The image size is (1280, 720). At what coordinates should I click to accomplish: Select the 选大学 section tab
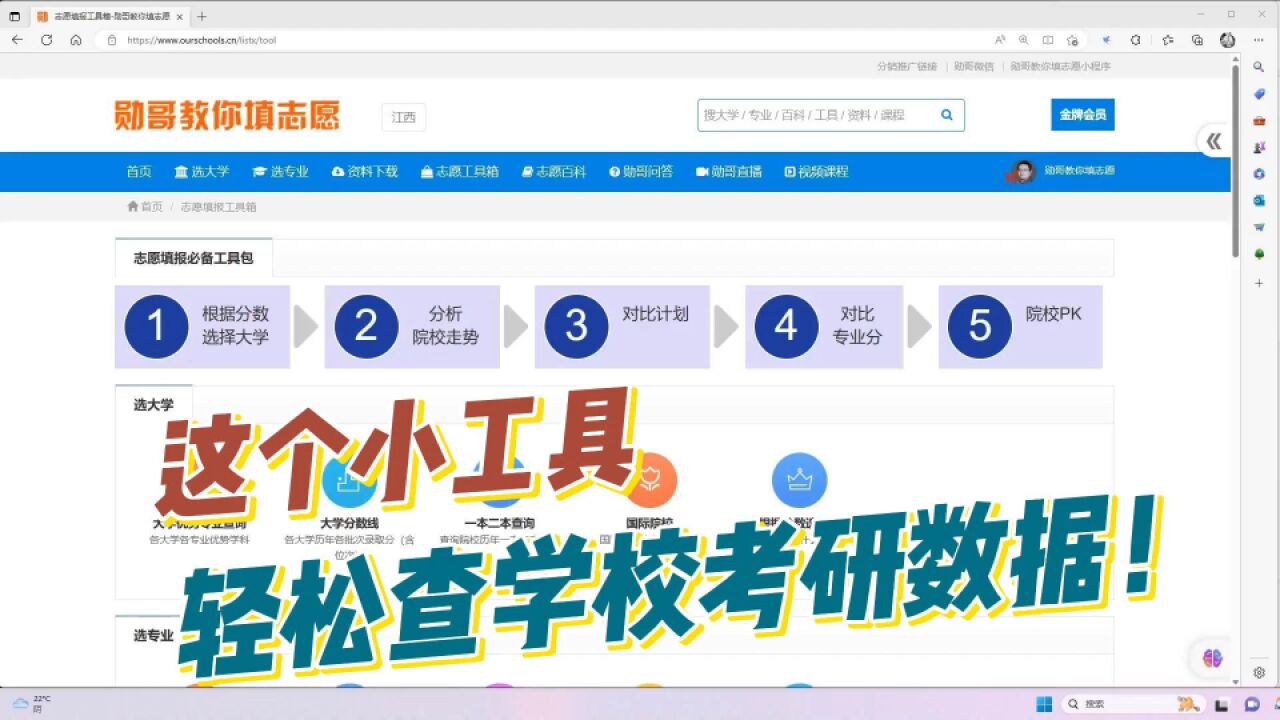tap(154, 405)
